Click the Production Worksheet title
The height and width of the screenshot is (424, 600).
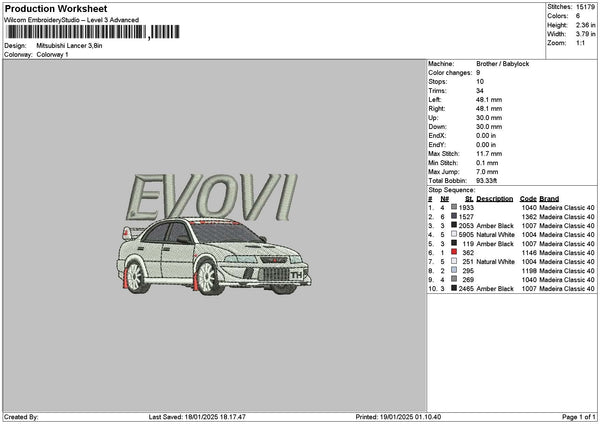click(x=56, y=8)
